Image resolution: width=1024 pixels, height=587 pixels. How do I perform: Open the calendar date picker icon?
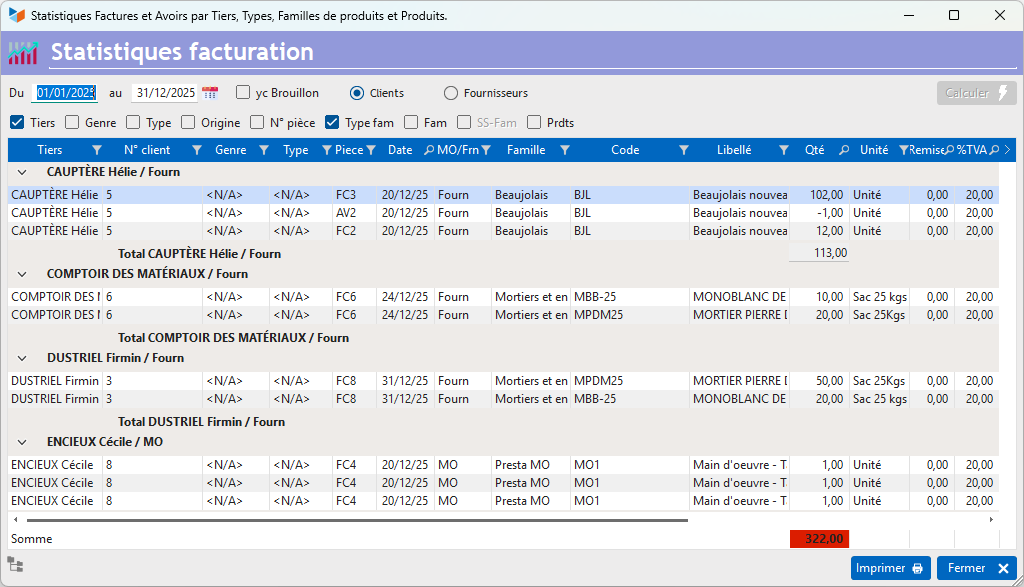(210, 93)
